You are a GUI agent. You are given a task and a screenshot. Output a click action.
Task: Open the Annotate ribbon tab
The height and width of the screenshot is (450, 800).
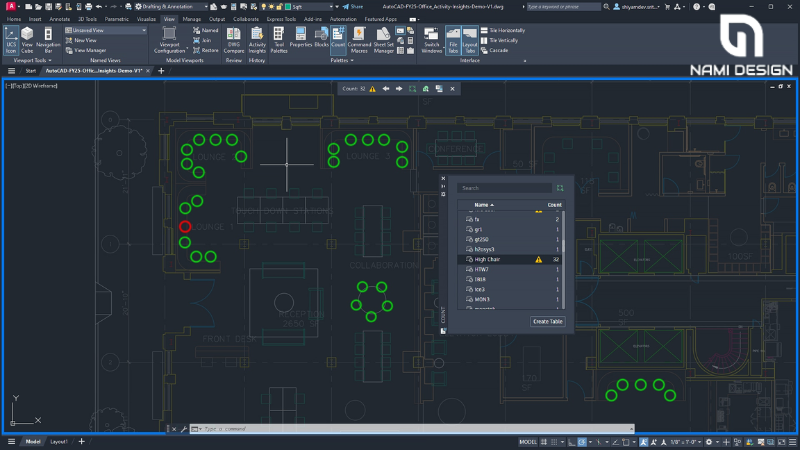(59, 19)
